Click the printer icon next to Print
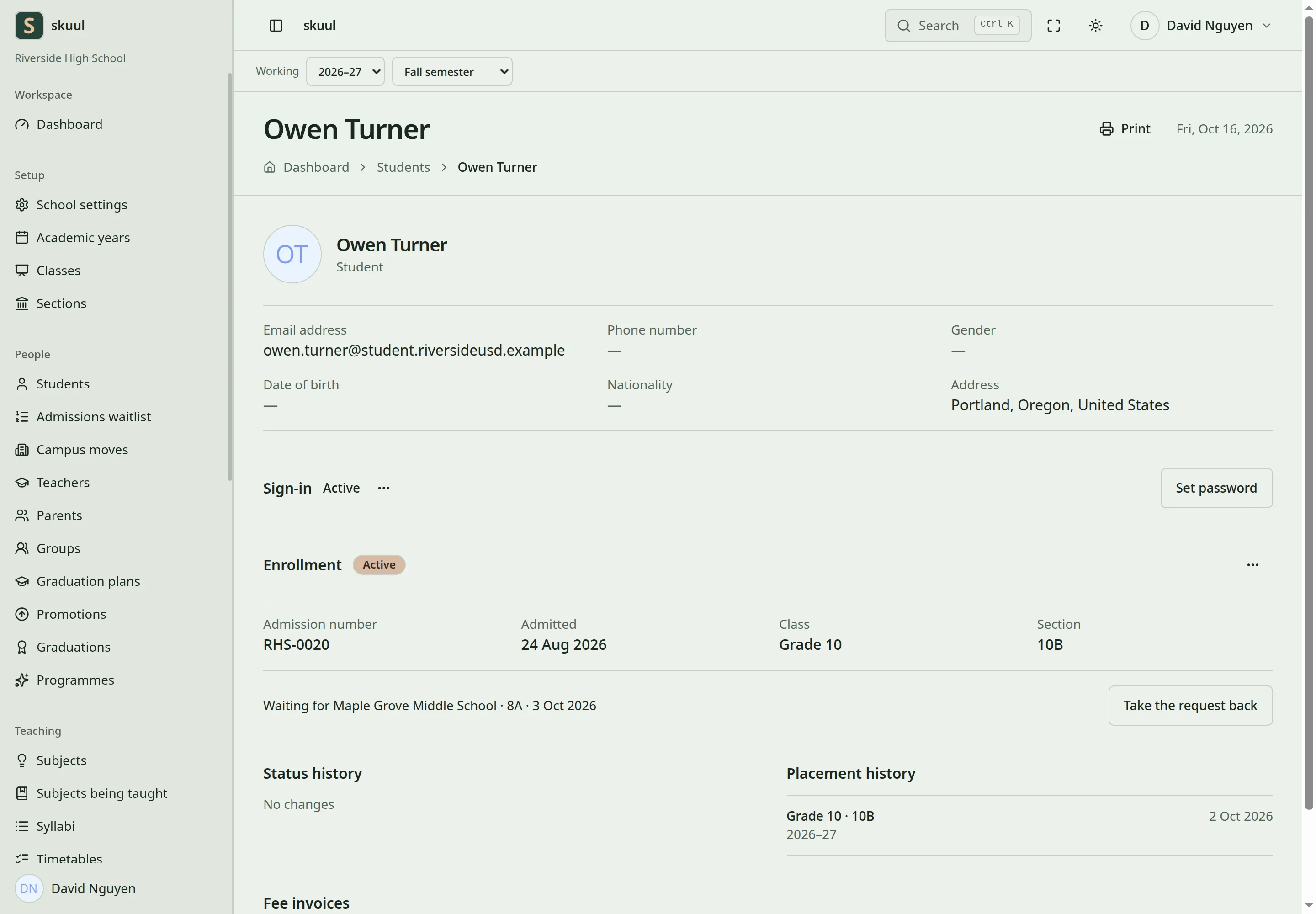Viewport: 1316px width, 914px height. 1106,129
